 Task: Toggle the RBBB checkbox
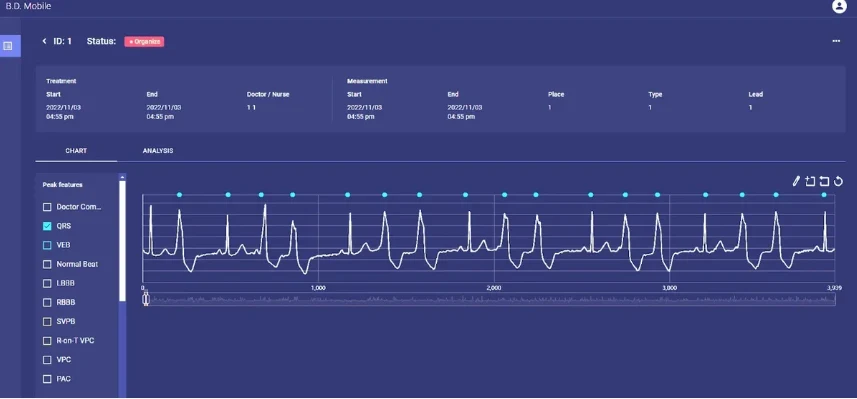click(47, 302)
